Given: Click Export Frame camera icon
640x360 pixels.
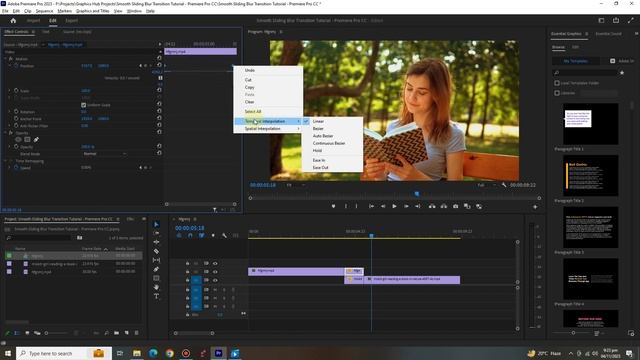Looking at the screenshot, I should click(x=456, y=207).
